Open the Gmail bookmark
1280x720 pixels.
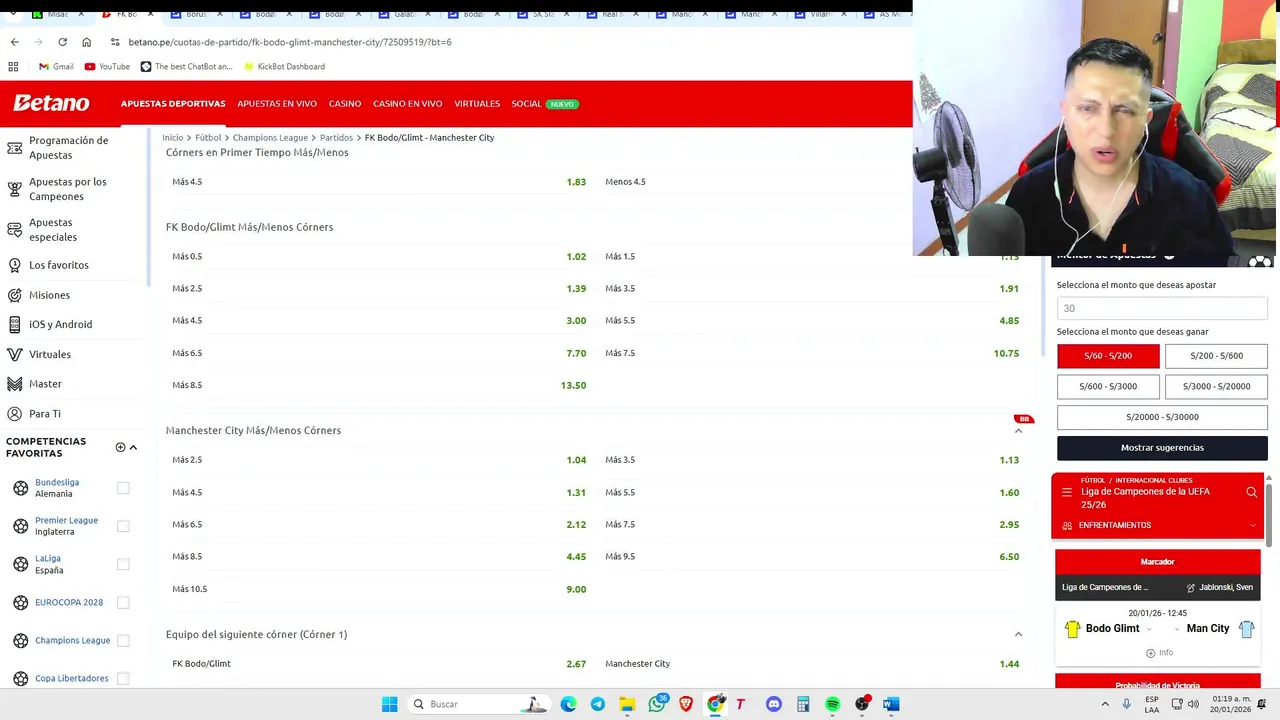click(x=56, y=66)
